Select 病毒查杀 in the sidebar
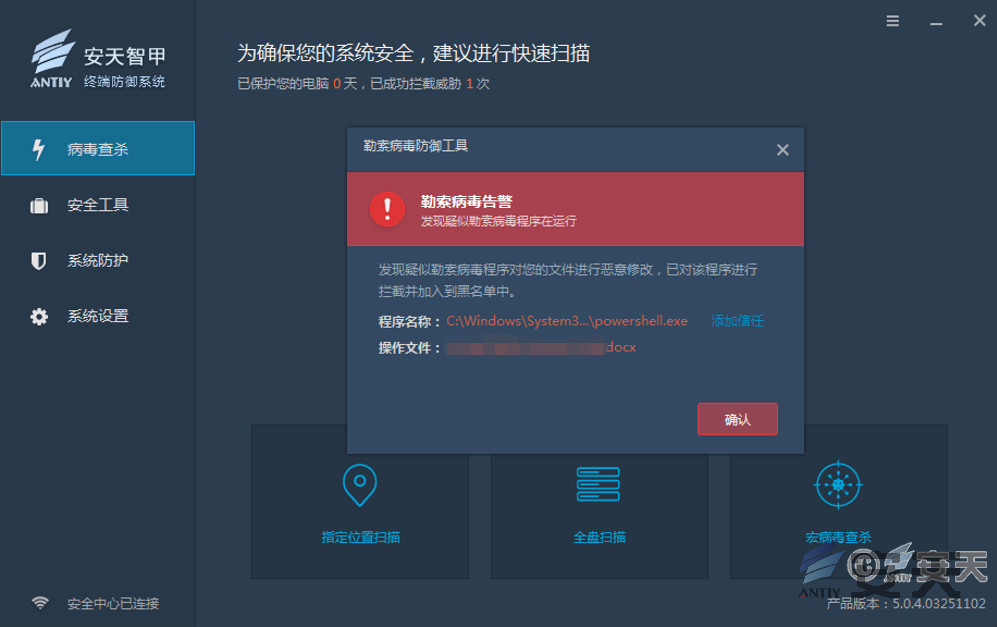Image resolution: width=997 pixels, height=627 pixels. coord(98,148)
